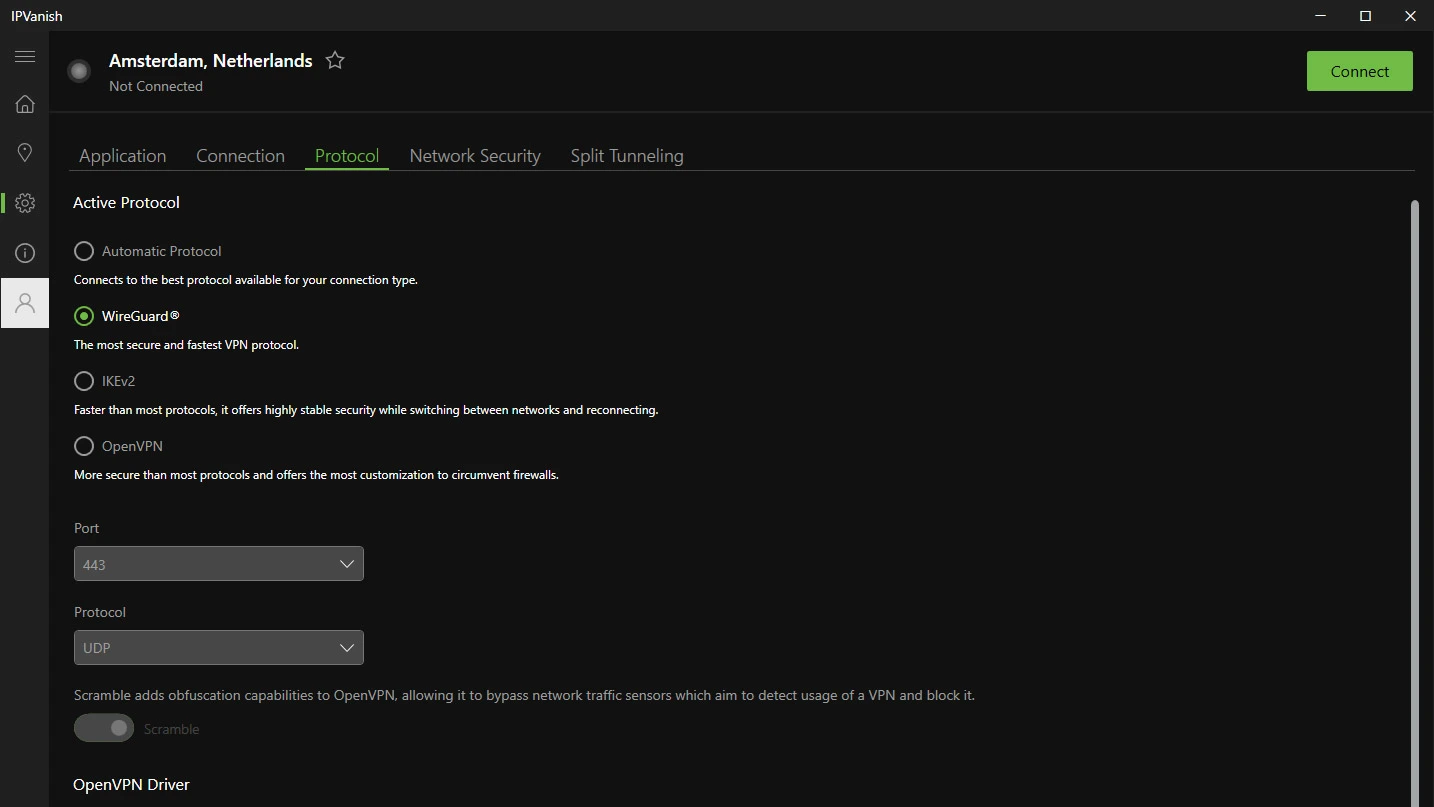Image resolution: width=1434 pixels, height=807 pixels.
Task: Open the hamburger menu in the sidebar
Action: (25, 56)
